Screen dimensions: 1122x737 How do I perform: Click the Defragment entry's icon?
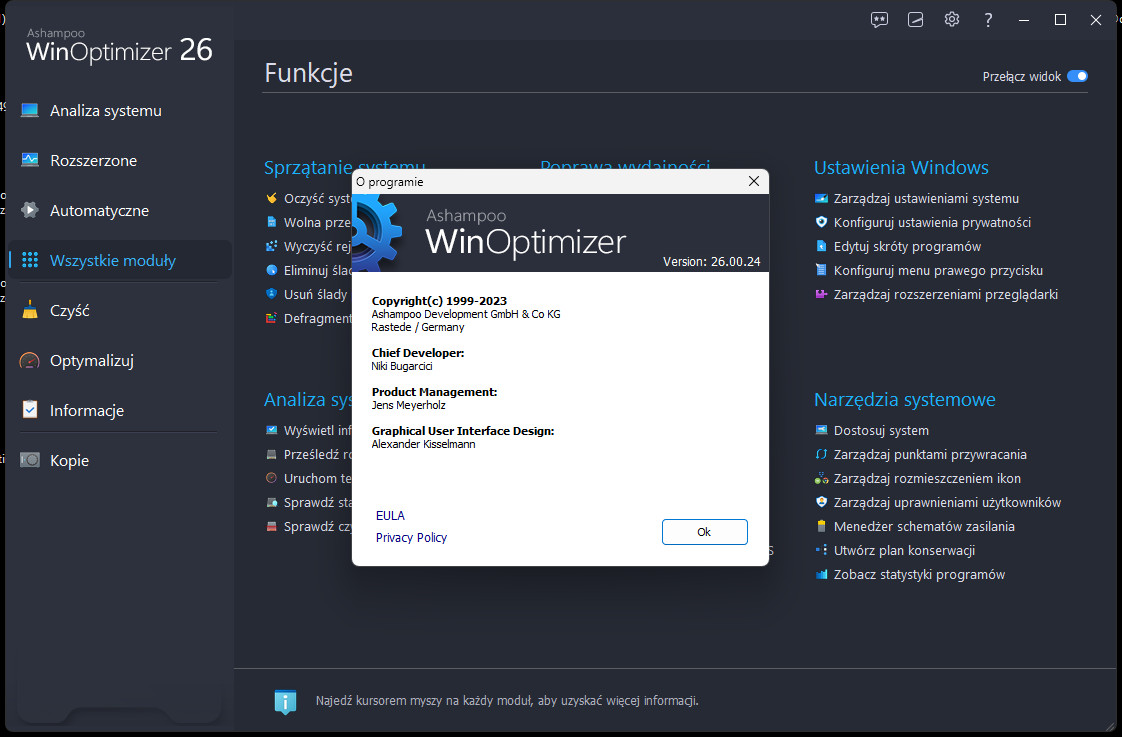point(271,318)
